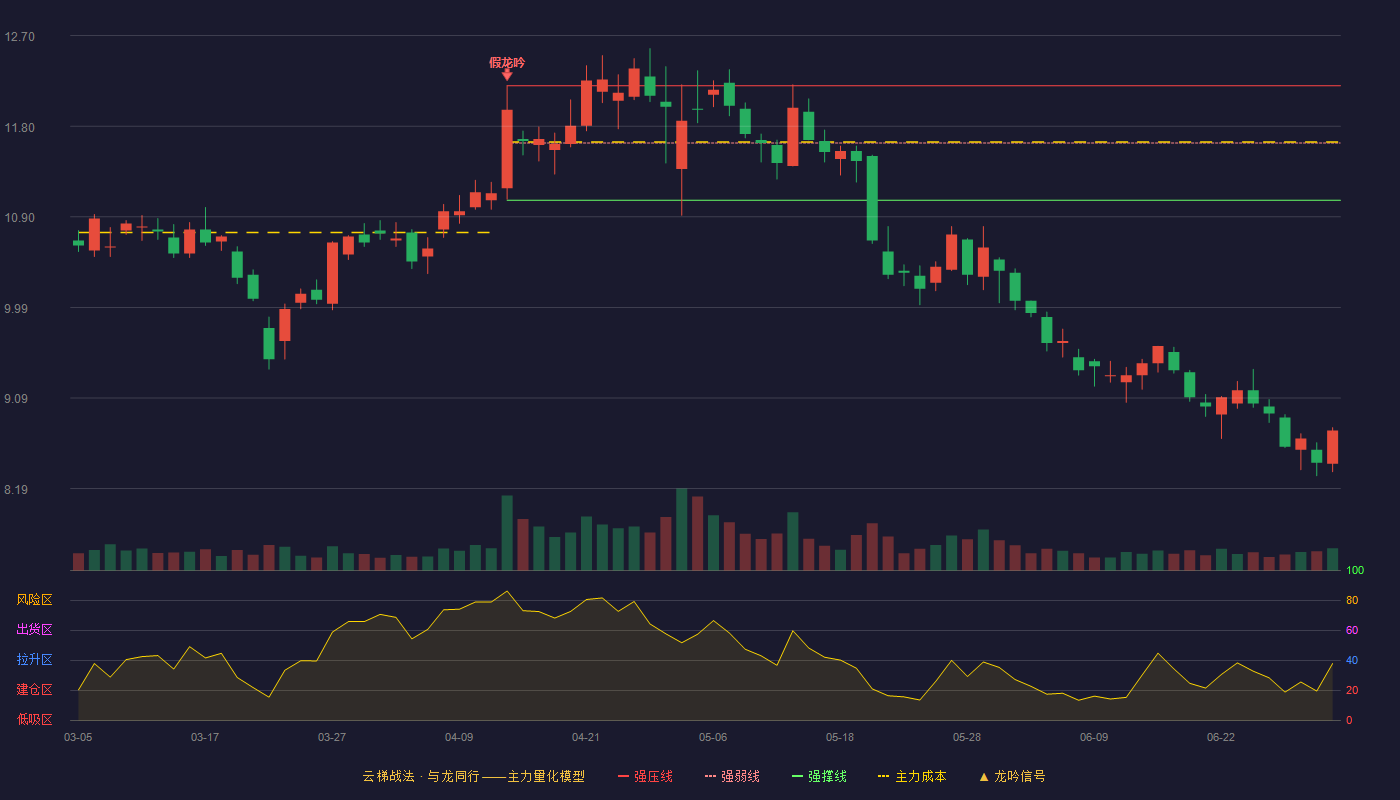The image size is (1400, 800).
Task: Click the red 强压线 legend line icon
Action: (624, 776)
